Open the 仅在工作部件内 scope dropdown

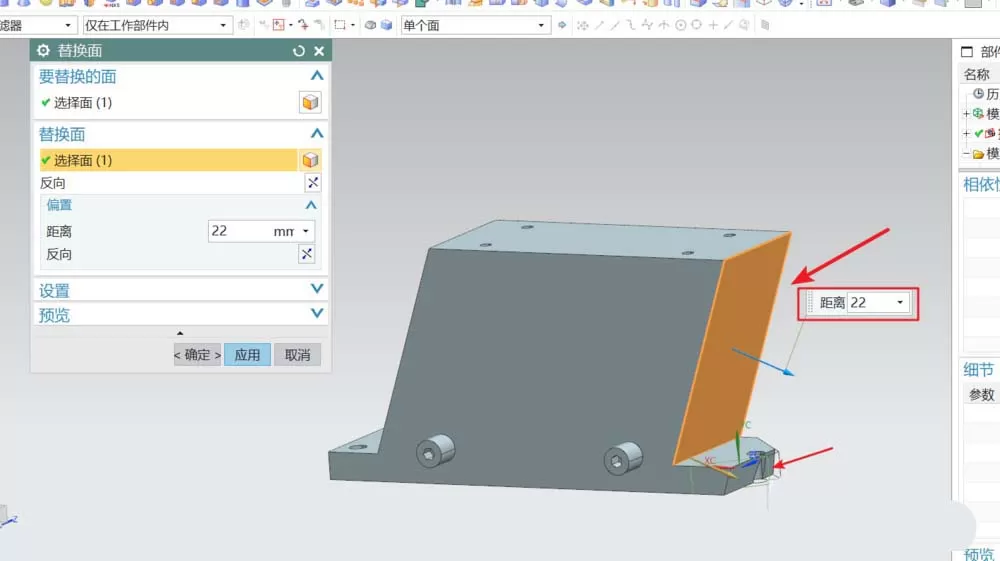(157, 26)
